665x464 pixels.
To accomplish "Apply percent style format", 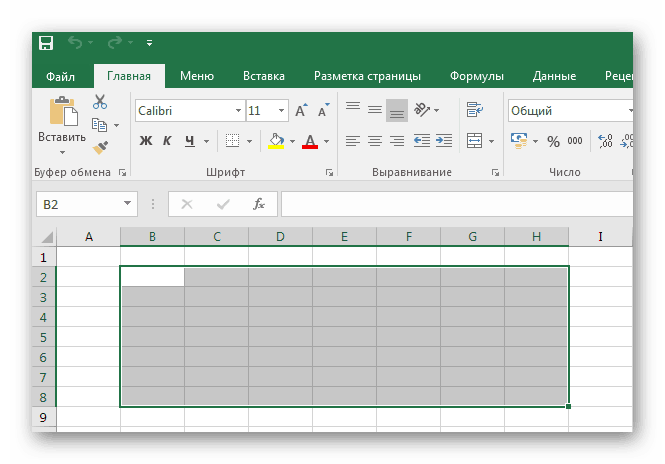I will (553, 141).
